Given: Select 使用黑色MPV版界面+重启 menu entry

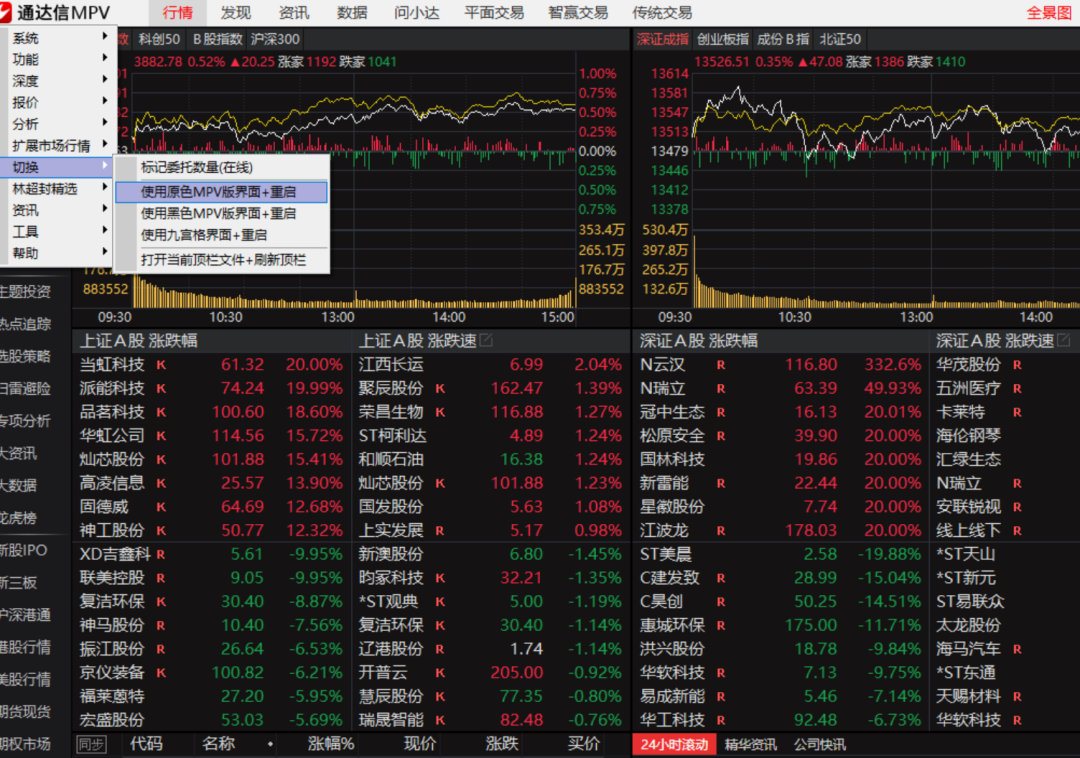Looking at the screenshot, I should click(x=218, y=213).
